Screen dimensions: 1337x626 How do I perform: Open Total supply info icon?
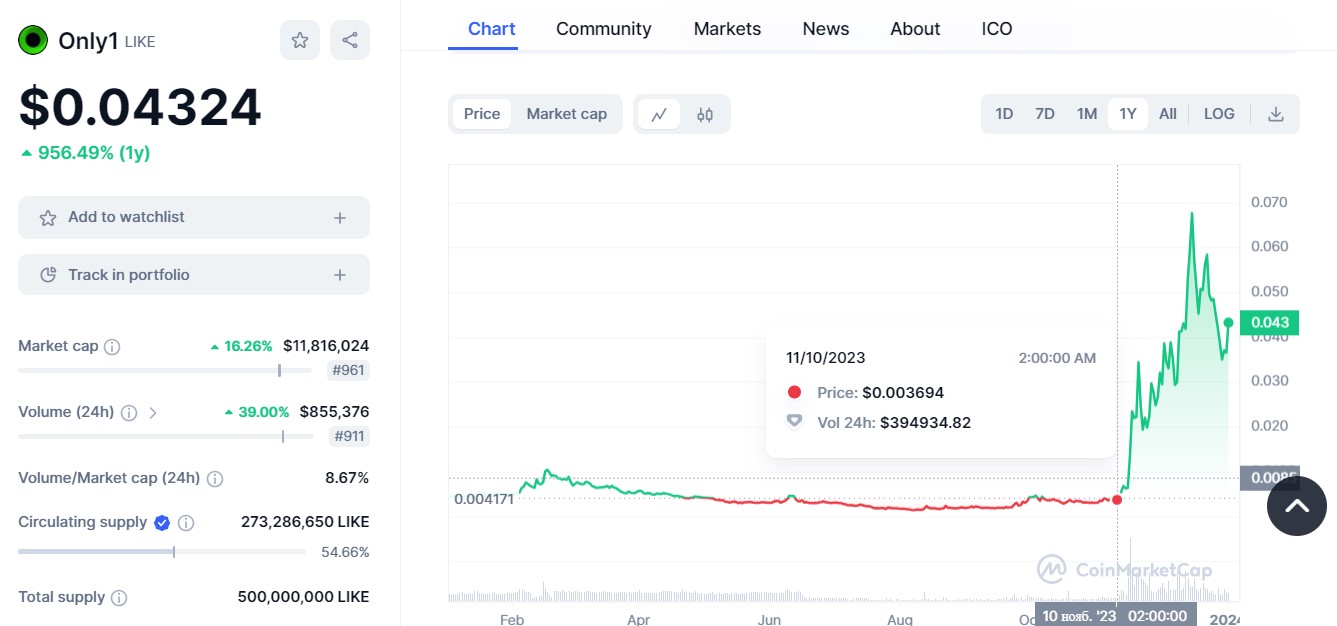119,598
